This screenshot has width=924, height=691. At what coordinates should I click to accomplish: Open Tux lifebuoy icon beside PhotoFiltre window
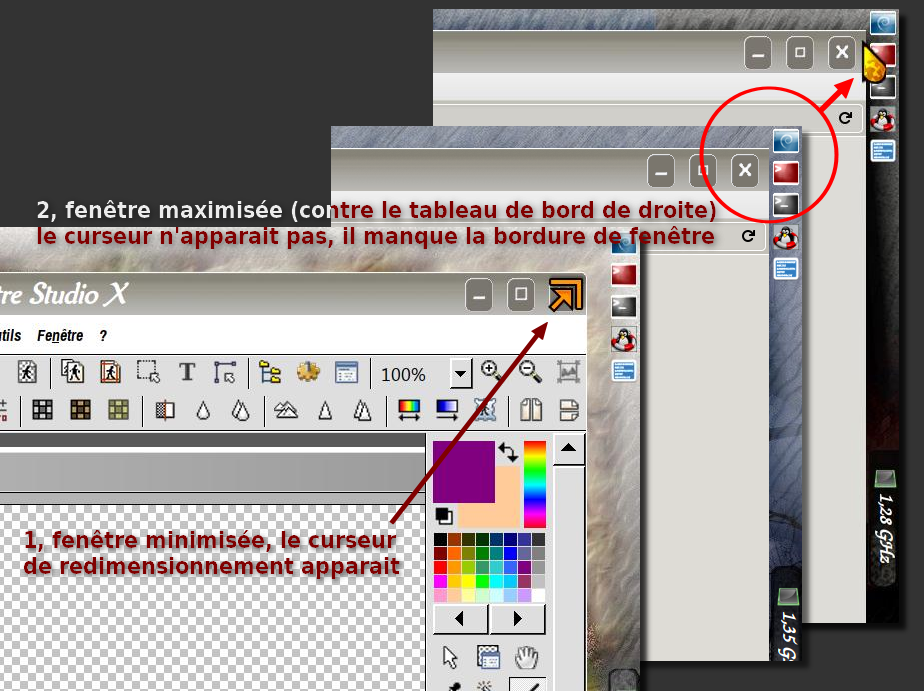pos(623,339)
